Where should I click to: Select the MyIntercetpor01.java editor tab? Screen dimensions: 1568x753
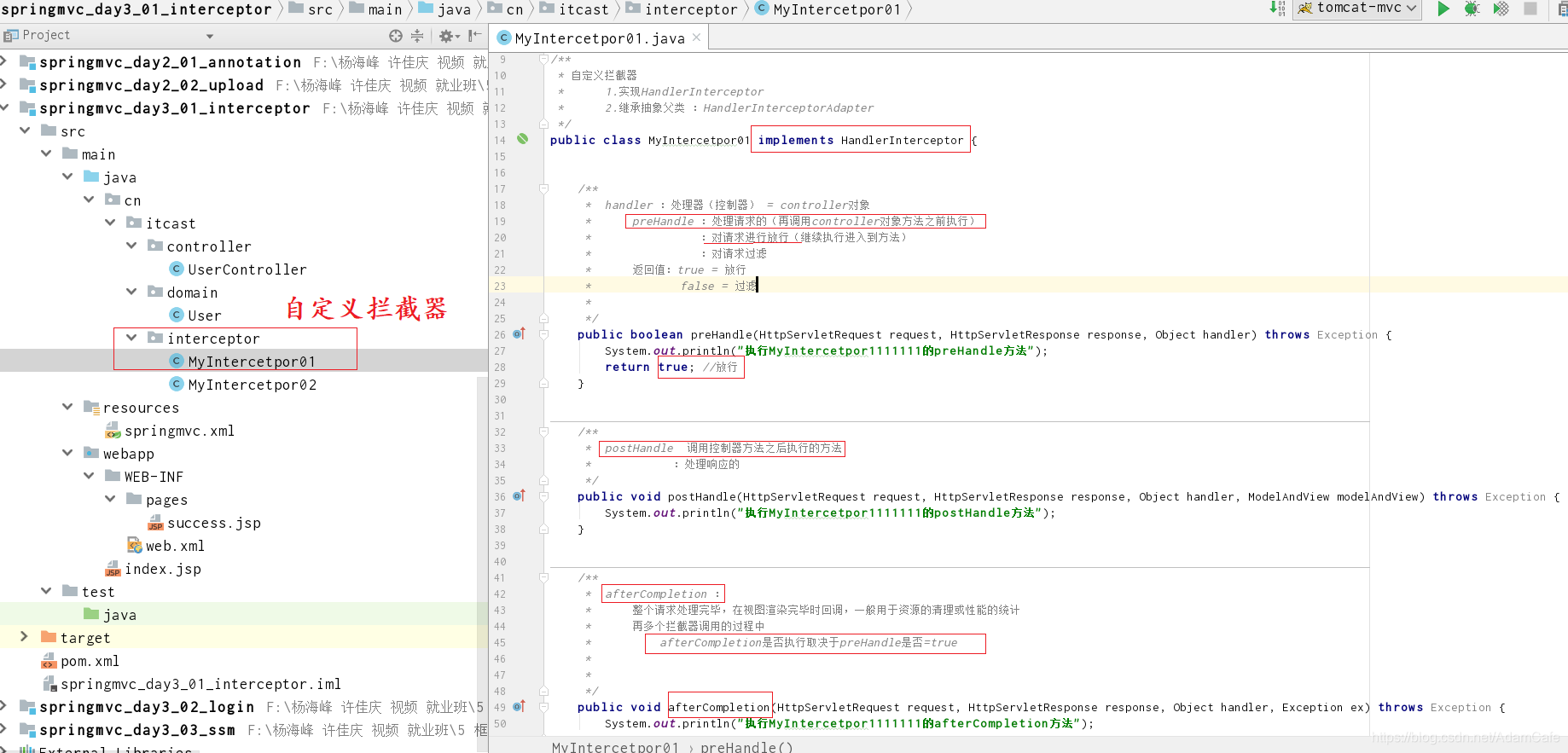pos(599,38)
